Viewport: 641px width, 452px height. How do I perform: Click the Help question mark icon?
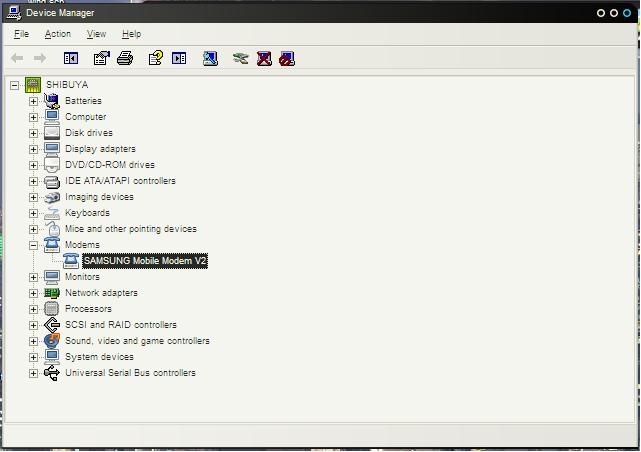point(156,58)
